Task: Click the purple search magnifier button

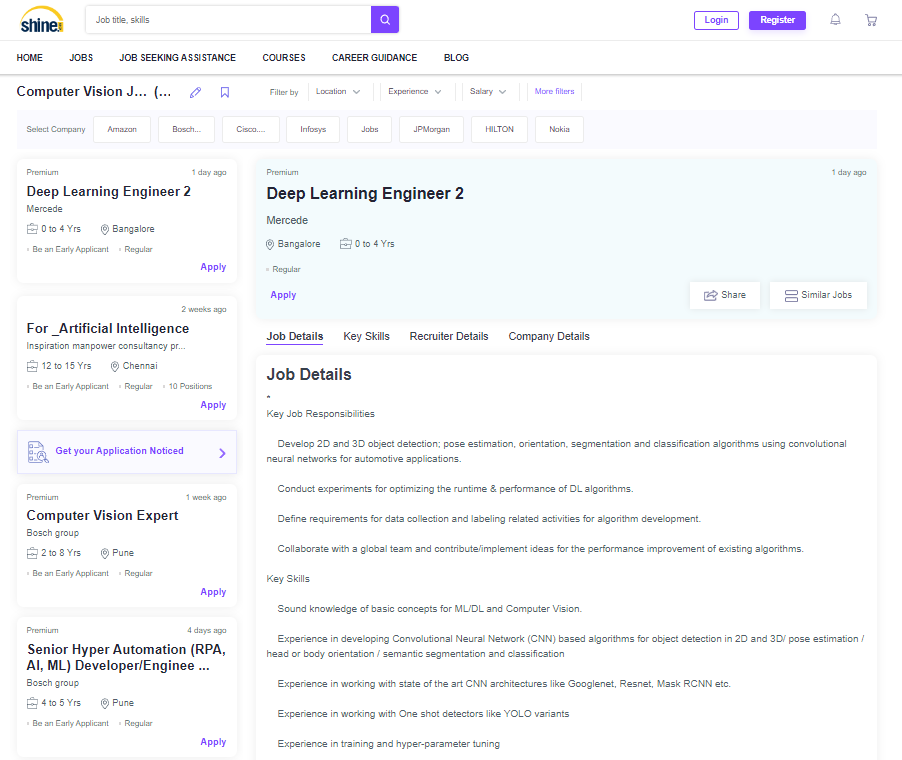Action: [x=385, y=20]
